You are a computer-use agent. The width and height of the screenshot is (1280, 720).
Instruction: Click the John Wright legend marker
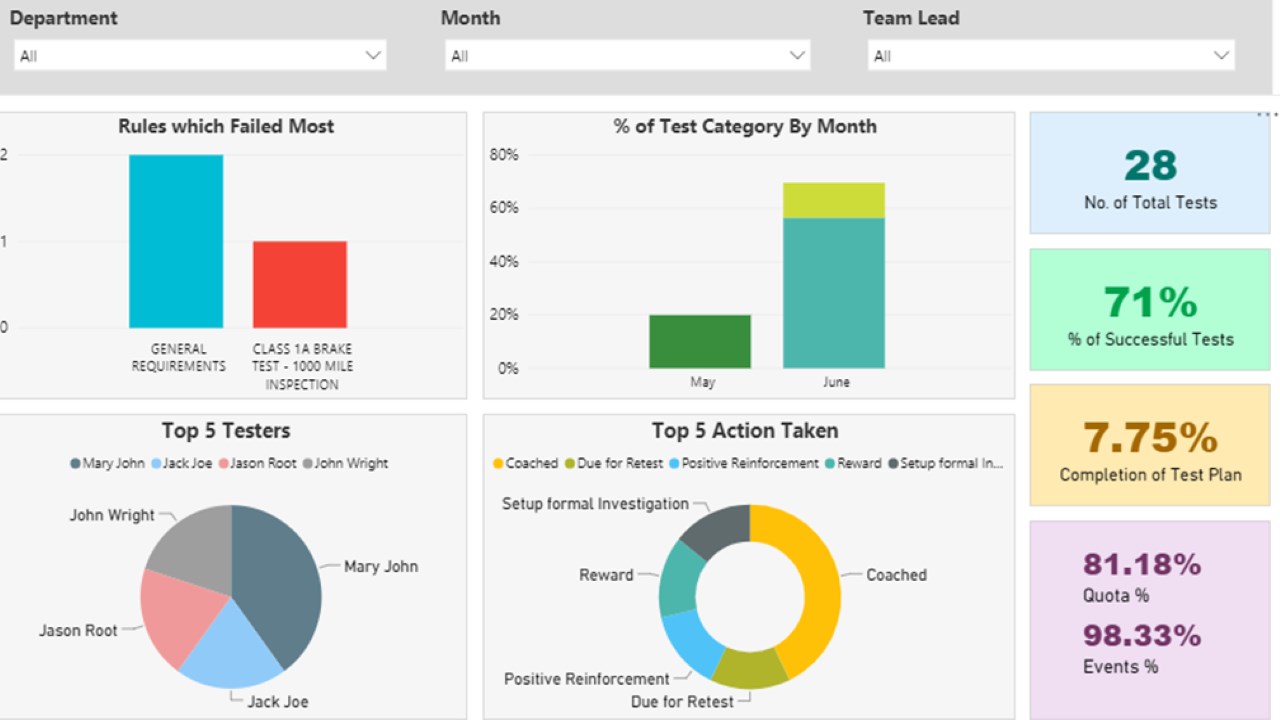coord(308,463)
